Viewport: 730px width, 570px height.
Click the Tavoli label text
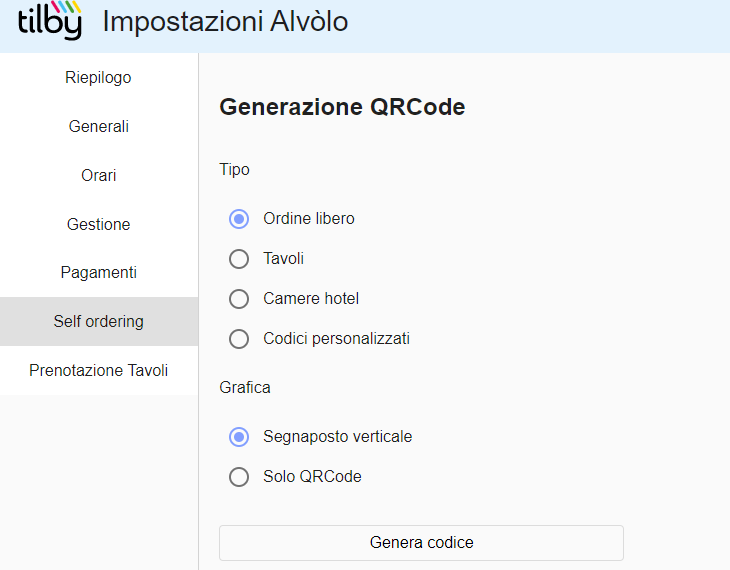click(284, 258)
